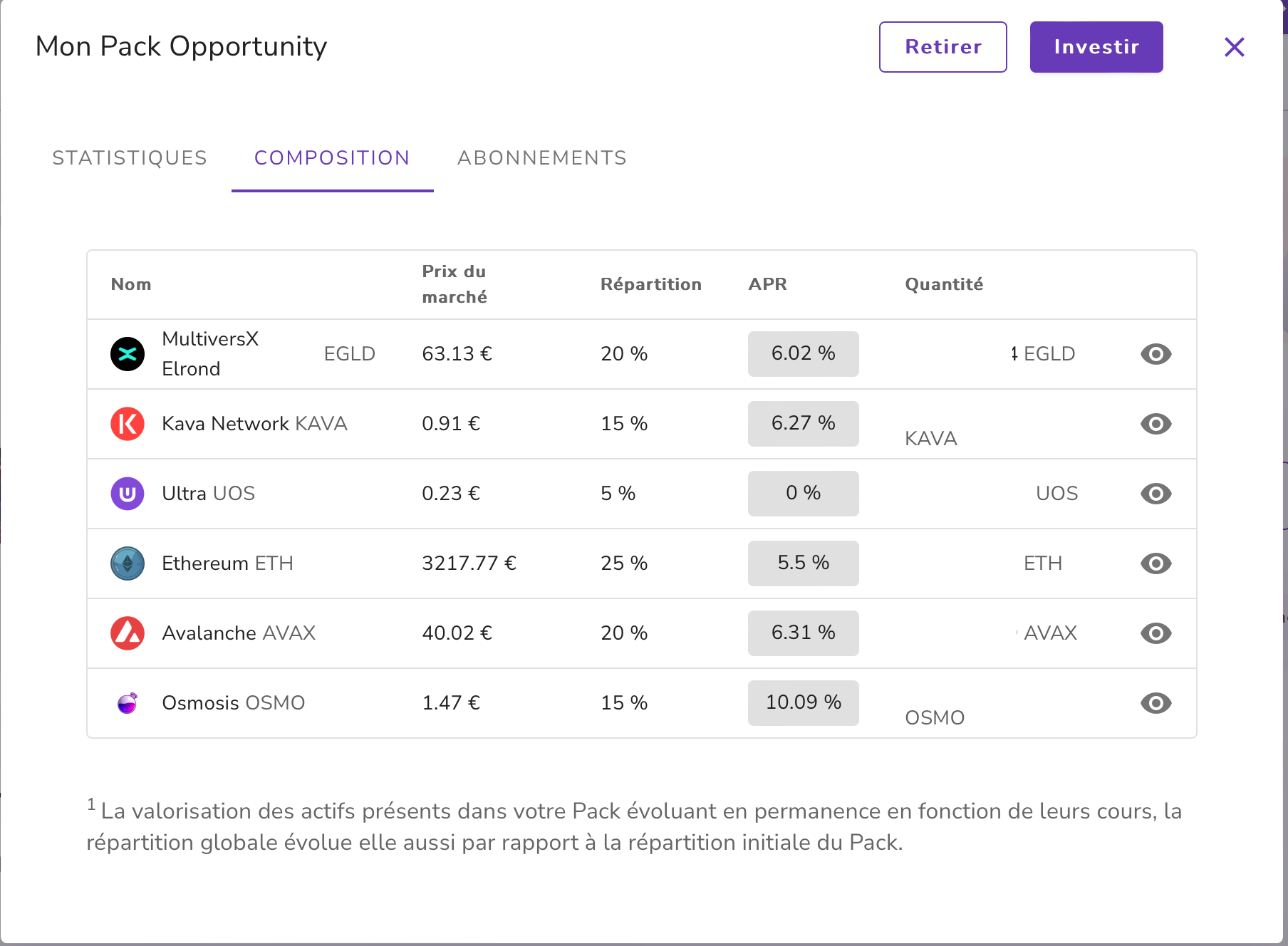Click the 40.02 € market price
This screenshot has height=946, width=1288.
457,633
